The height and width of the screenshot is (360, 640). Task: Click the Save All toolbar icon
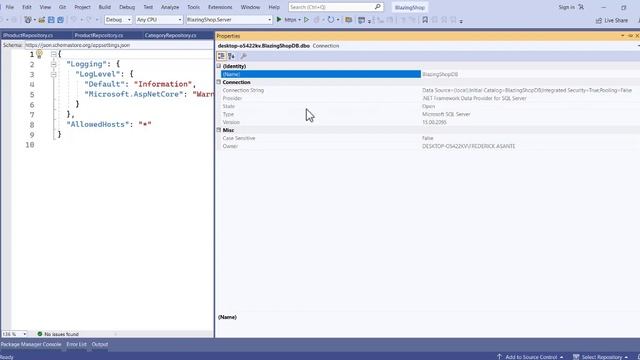[x=60, y=20]
